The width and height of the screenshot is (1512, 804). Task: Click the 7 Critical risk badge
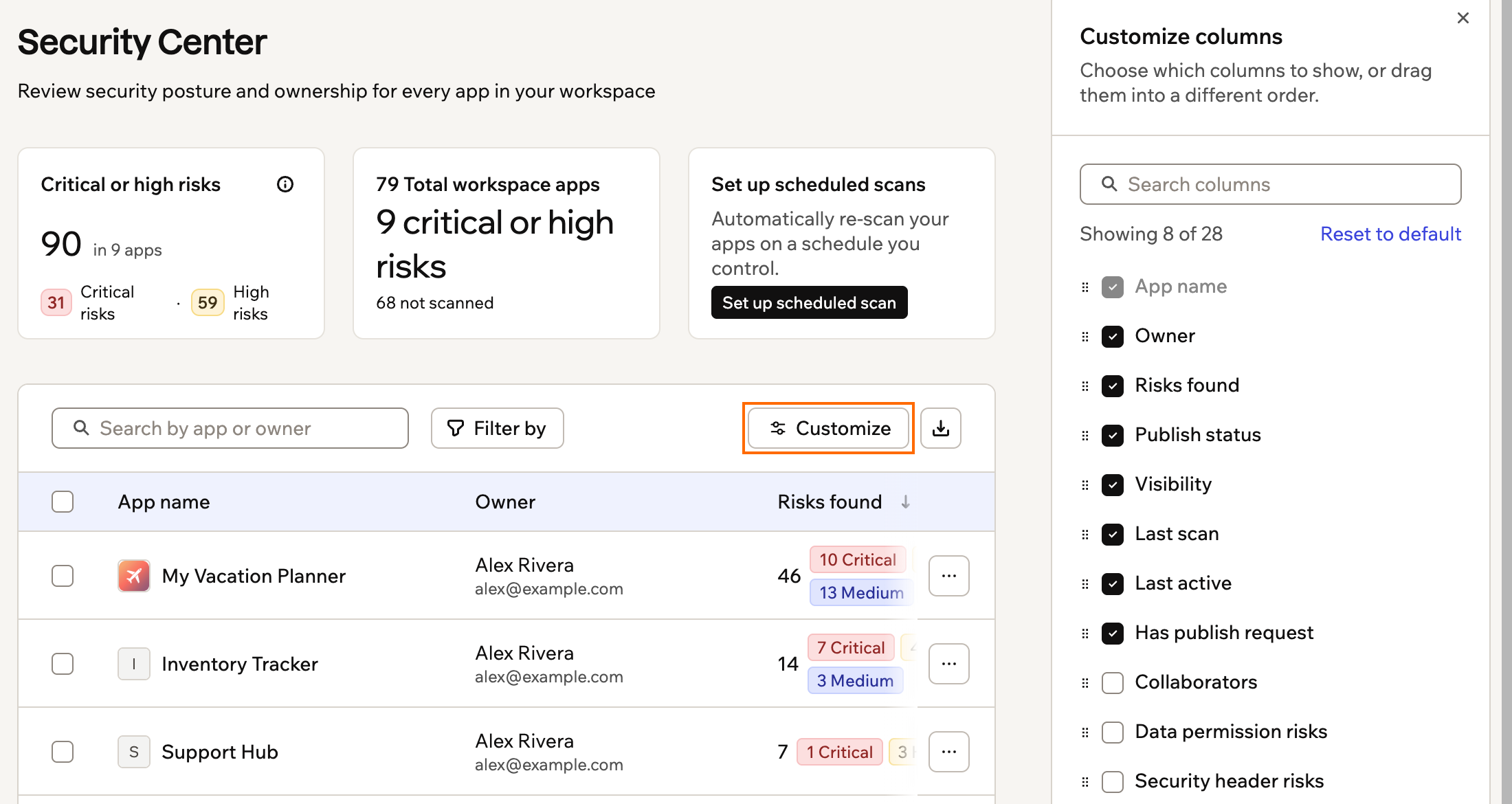click(851, 647)
